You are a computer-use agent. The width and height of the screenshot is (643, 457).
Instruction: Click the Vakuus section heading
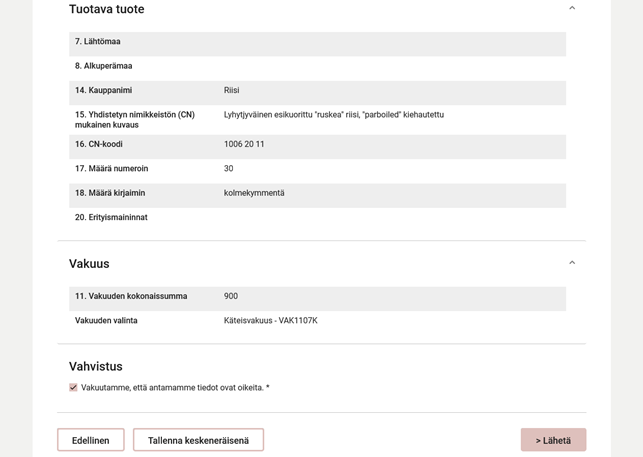point(89,264)
